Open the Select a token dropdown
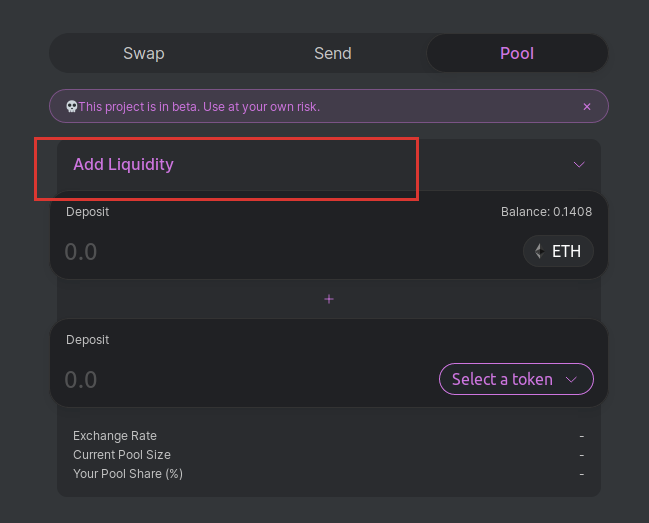Viewport: 649px width, 523px height. click(516, 379)
